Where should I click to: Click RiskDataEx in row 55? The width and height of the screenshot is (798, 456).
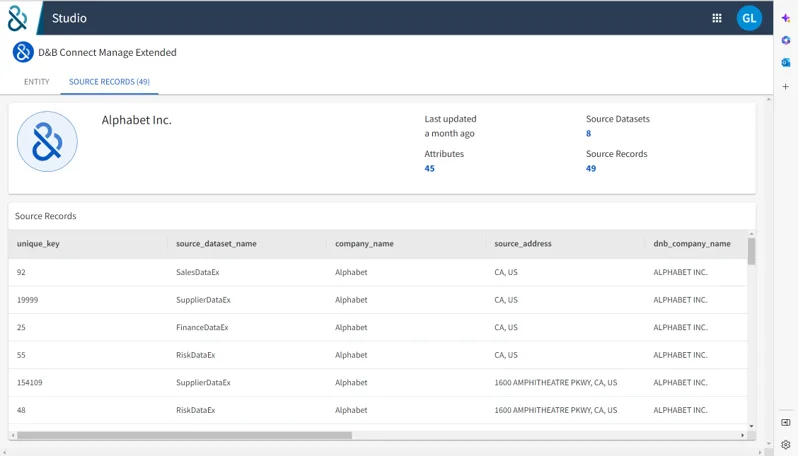pyautogui.click(x=195, y=355)
